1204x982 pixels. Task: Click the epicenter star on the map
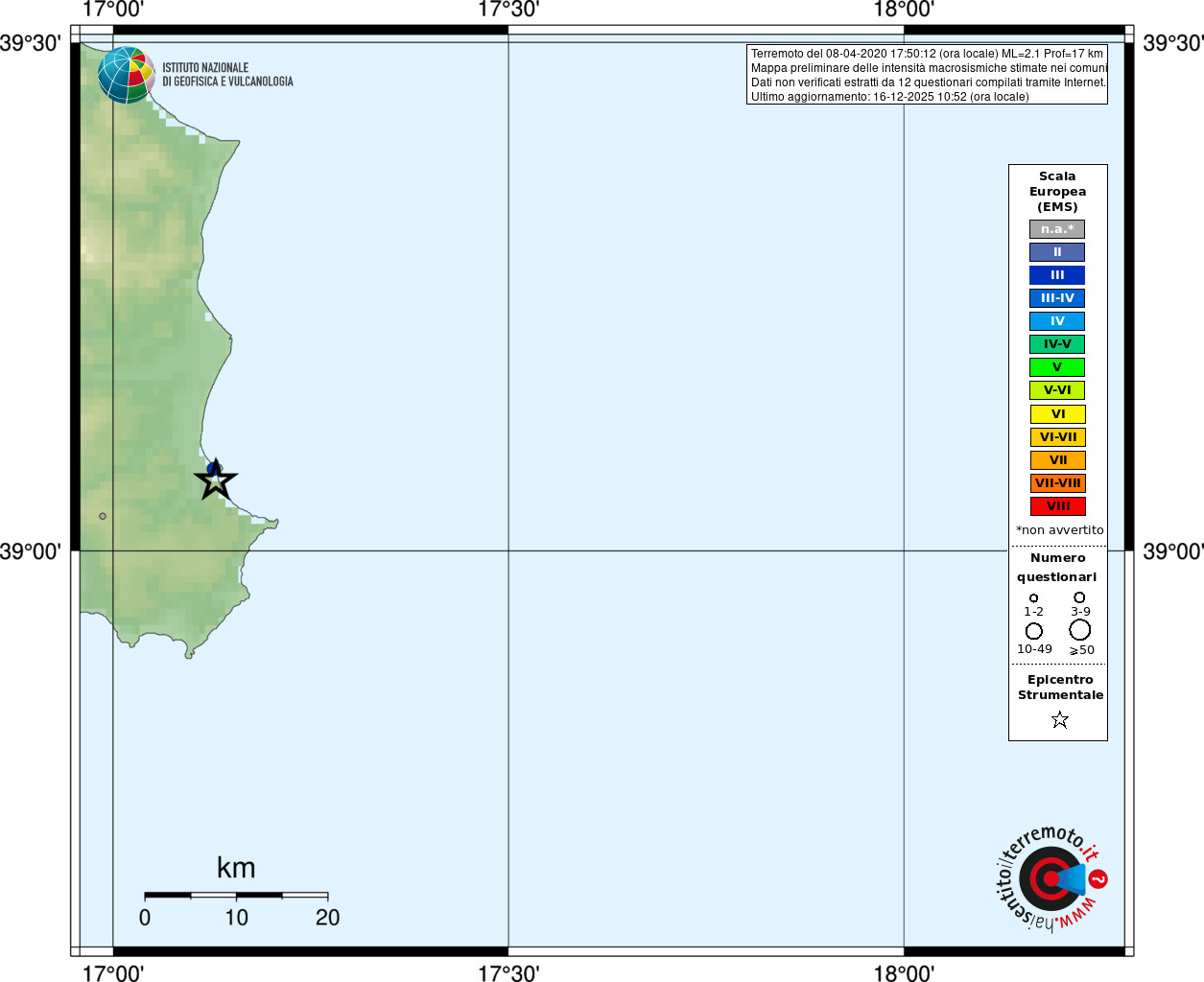[x=216, y=480]
